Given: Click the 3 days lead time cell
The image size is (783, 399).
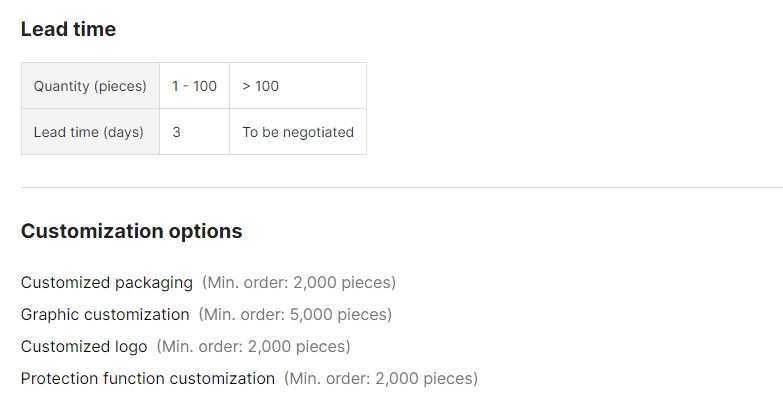Looking at the screenshot, I should pos(194,132).
